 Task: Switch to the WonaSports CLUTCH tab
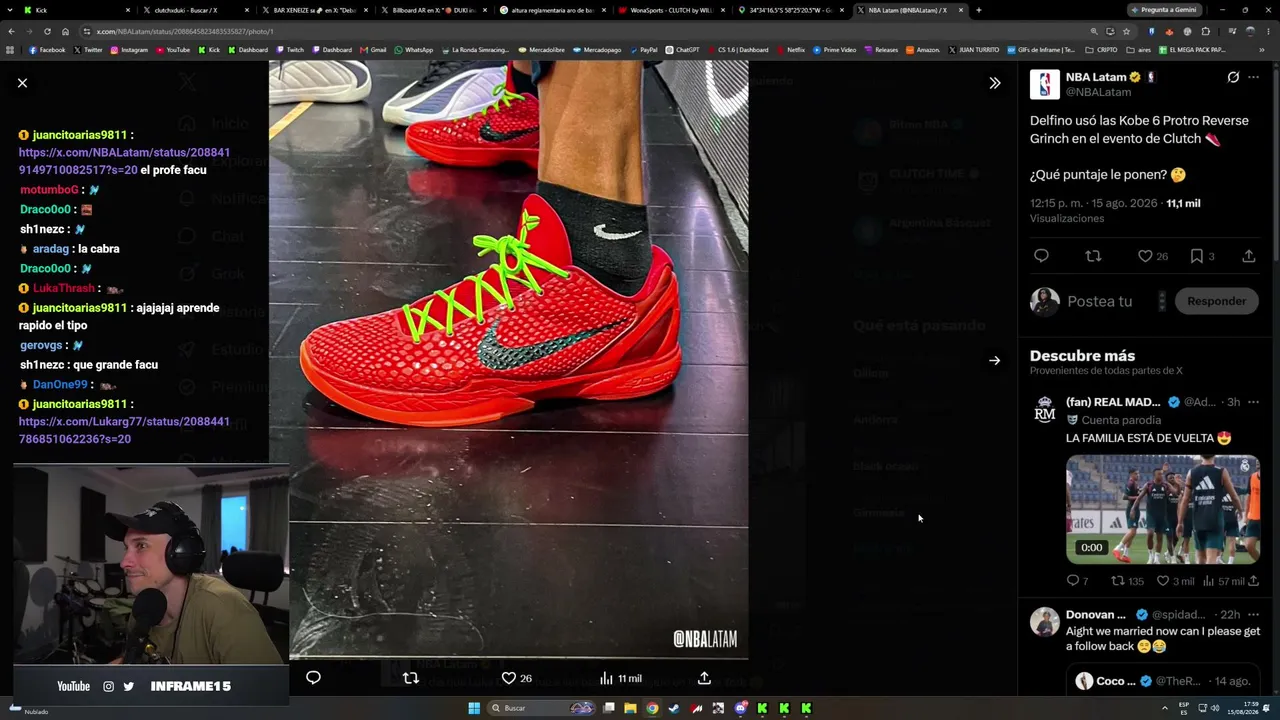coord(670,10)
